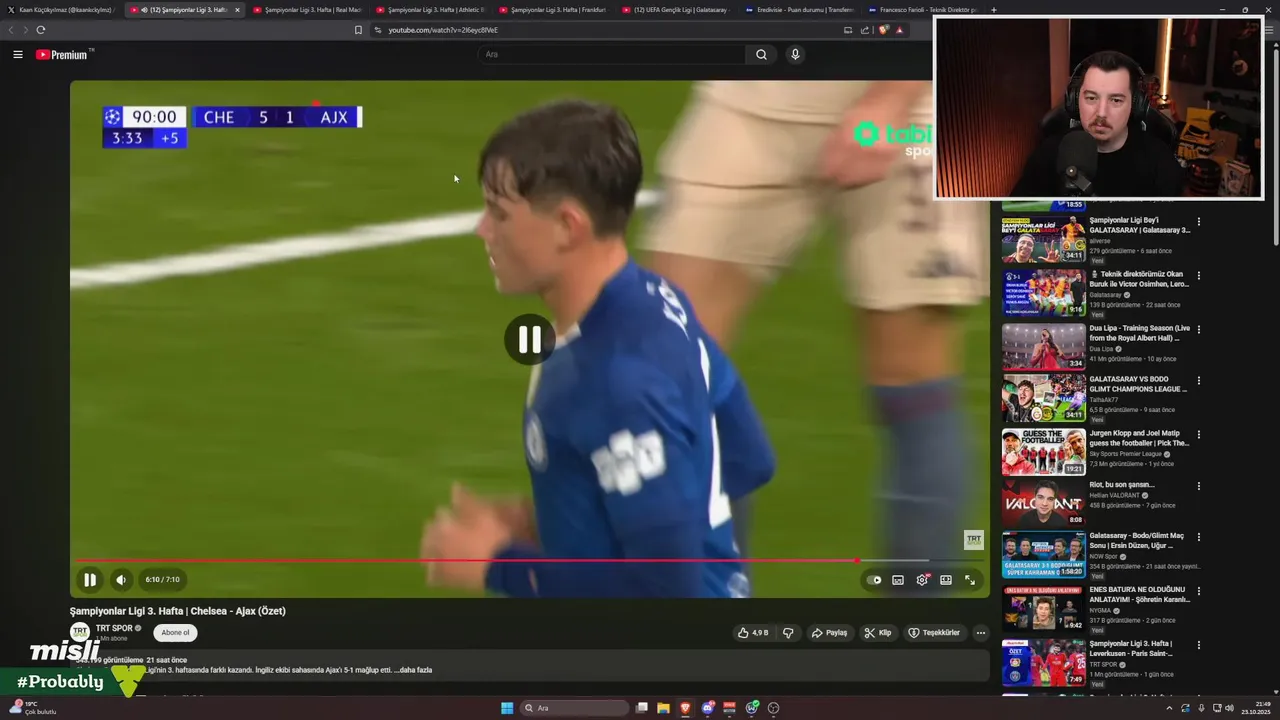
Task: Click the share icon in address bar
Action: click(865, 30)
